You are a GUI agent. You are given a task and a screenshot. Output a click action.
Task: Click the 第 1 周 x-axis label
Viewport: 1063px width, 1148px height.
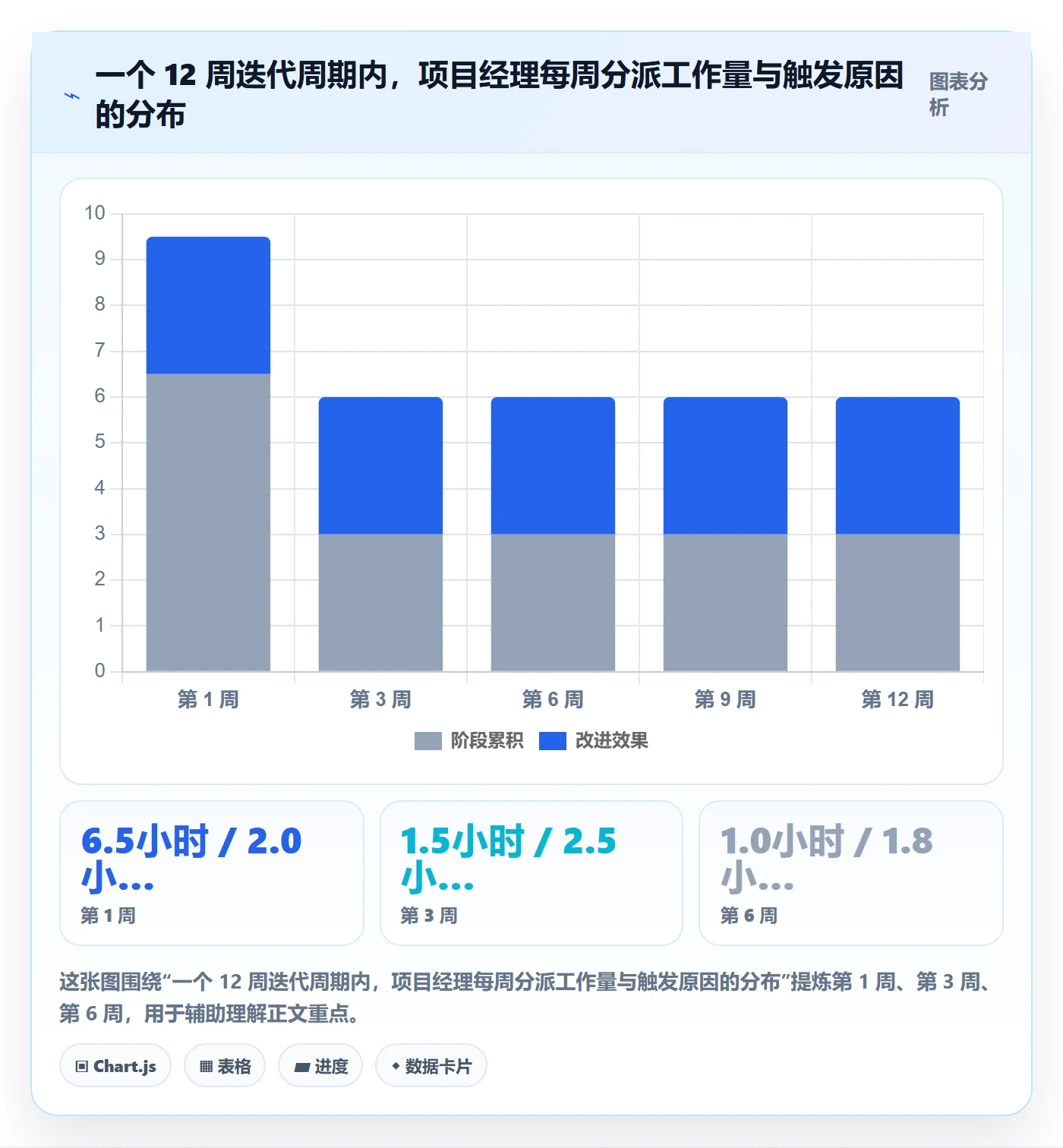208,699
